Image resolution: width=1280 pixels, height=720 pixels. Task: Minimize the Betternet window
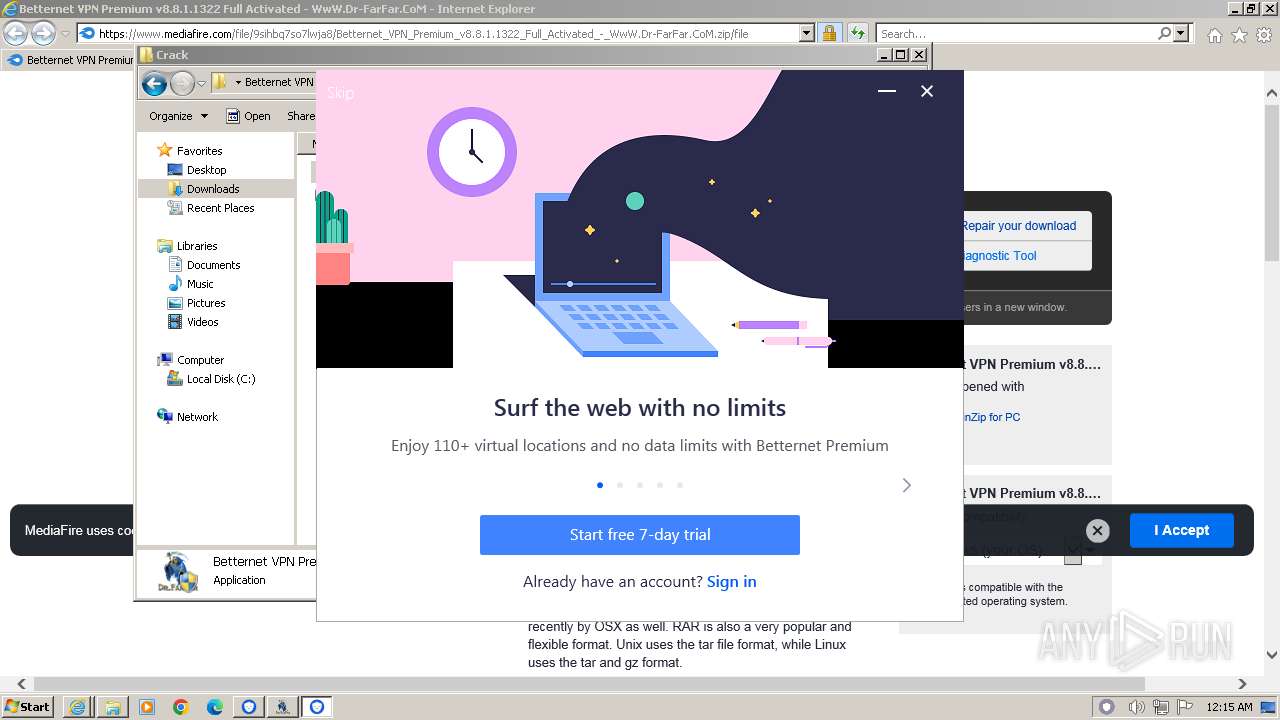pyautogui.click(x=887, y=91)
